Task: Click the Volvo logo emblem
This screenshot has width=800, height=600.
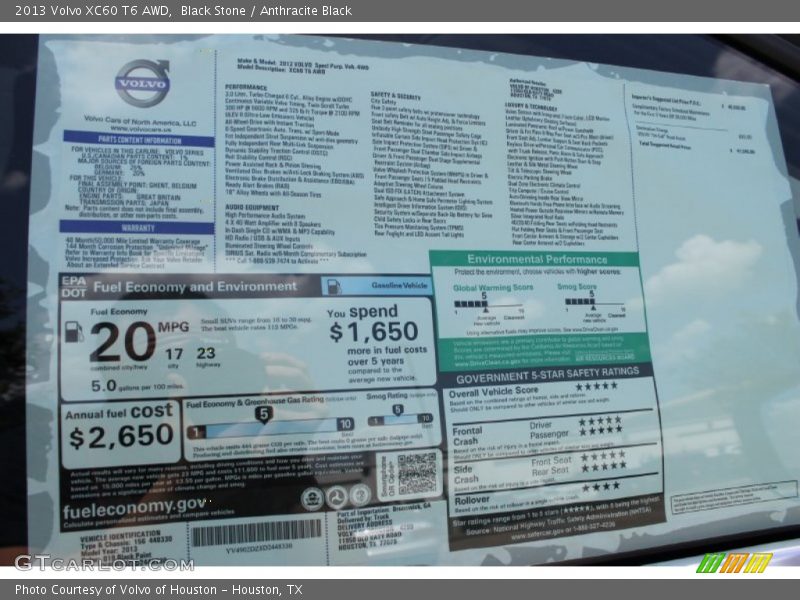Action: click(x=141, y=83)
